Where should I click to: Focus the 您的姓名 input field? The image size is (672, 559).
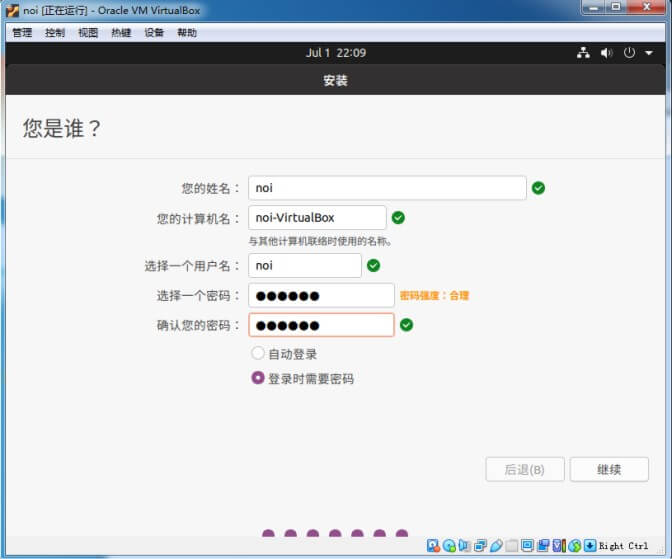point(387,188)
